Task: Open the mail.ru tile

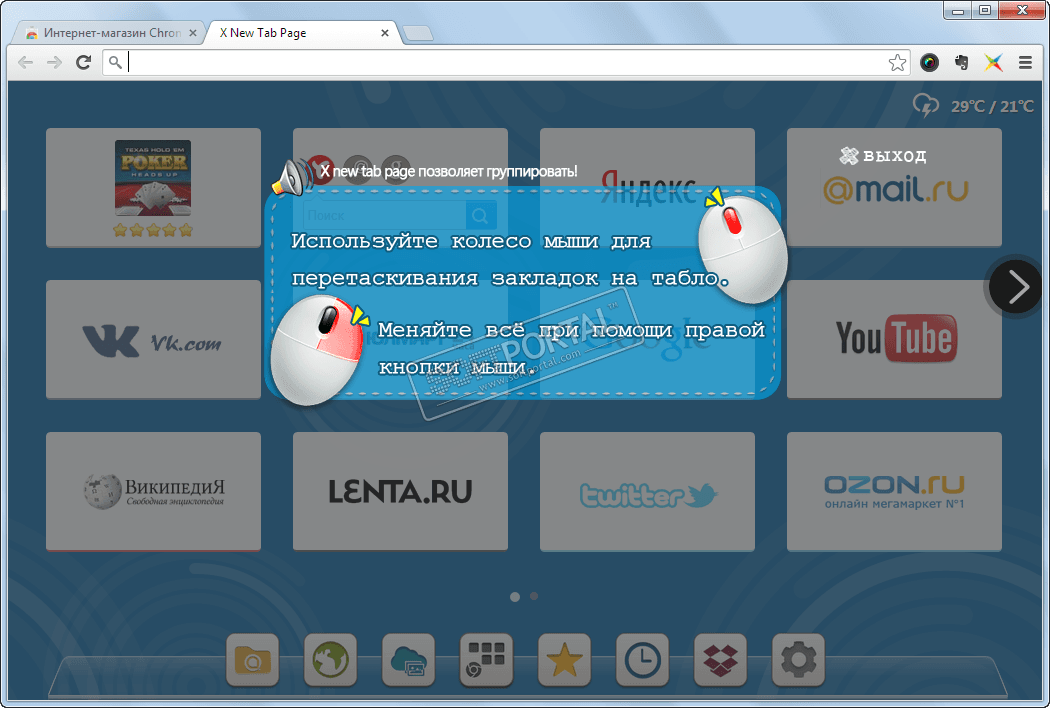Action: click(895, 188)
